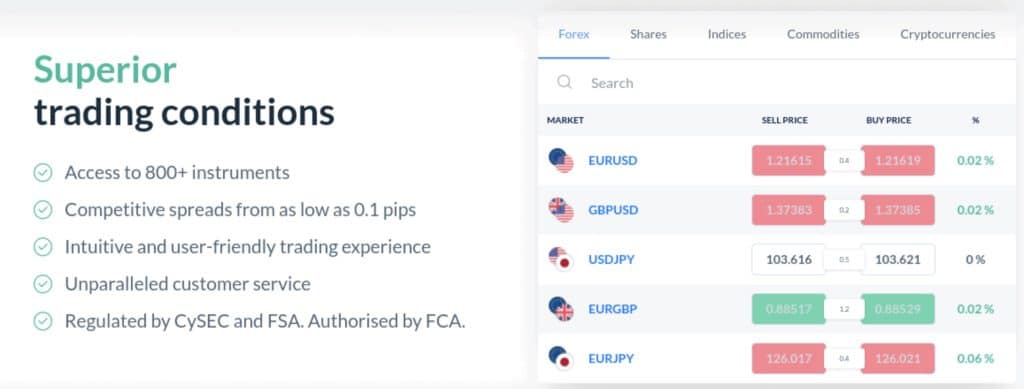Screen dimensions: 1024x389
Task: Show the Cryptocurrencies tab
Action: point(948,35)
